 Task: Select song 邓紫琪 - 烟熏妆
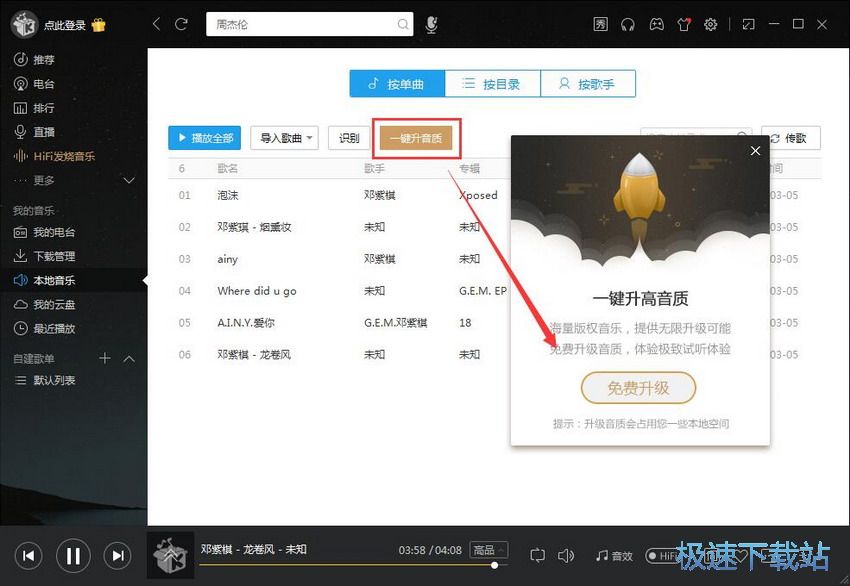coord(254,227)
